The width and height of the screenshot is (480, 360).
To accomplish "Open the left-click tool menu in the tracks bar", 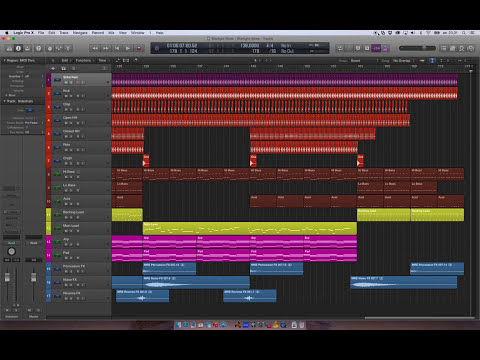I will [256, 60].
